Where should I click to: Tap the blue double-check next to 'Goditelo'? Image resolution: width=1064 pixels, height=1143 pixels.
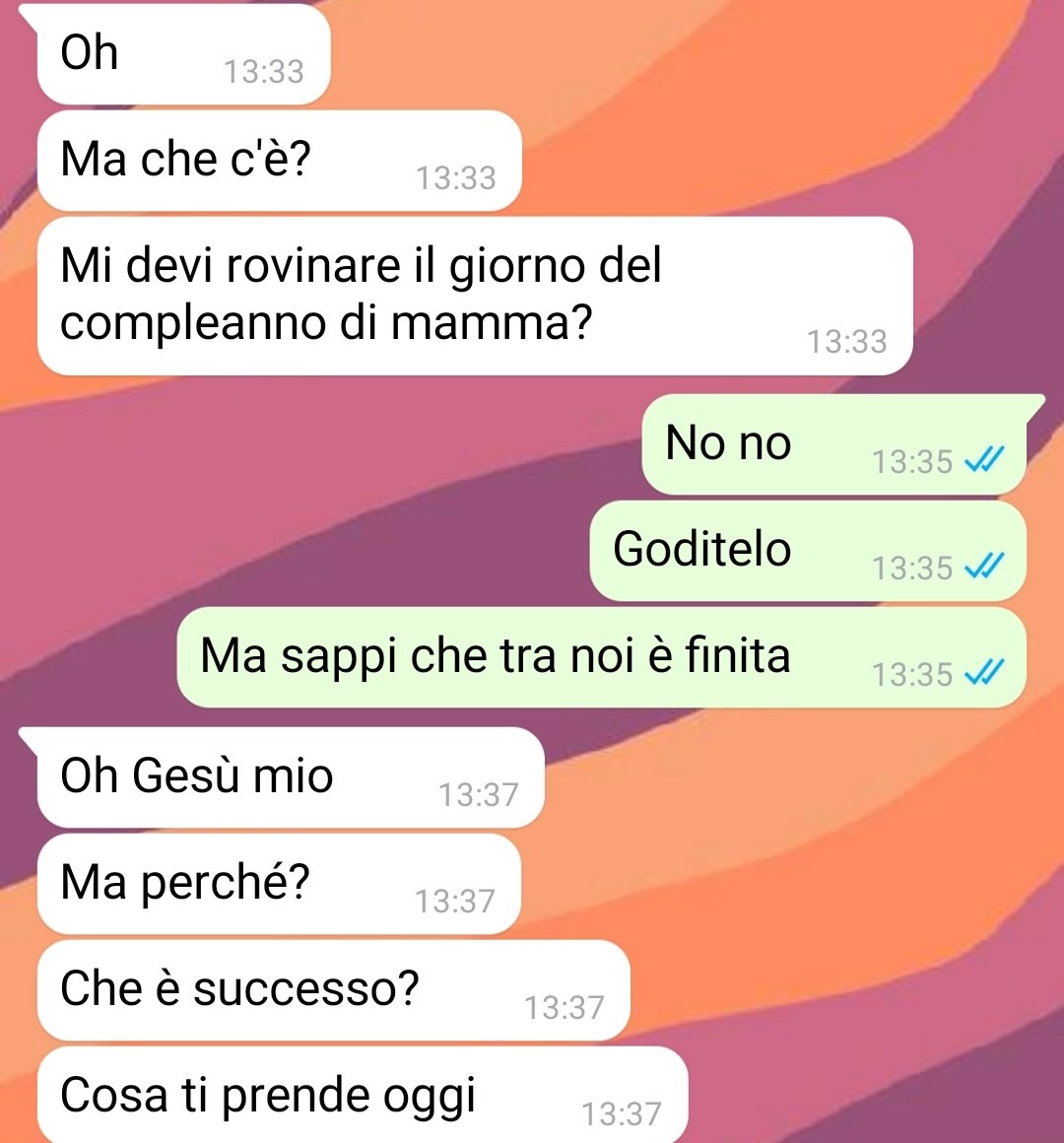pos(984,567)
